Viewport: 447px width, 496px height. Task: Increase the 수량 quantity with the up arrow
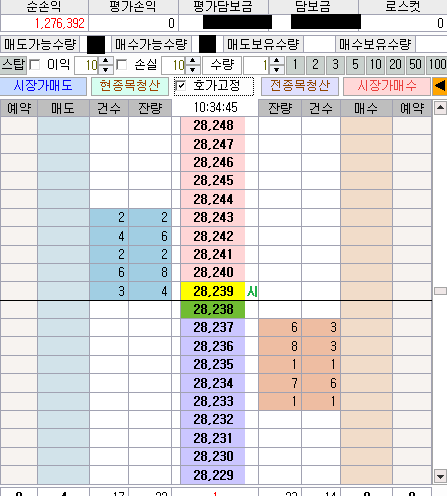tap(276, 61)
